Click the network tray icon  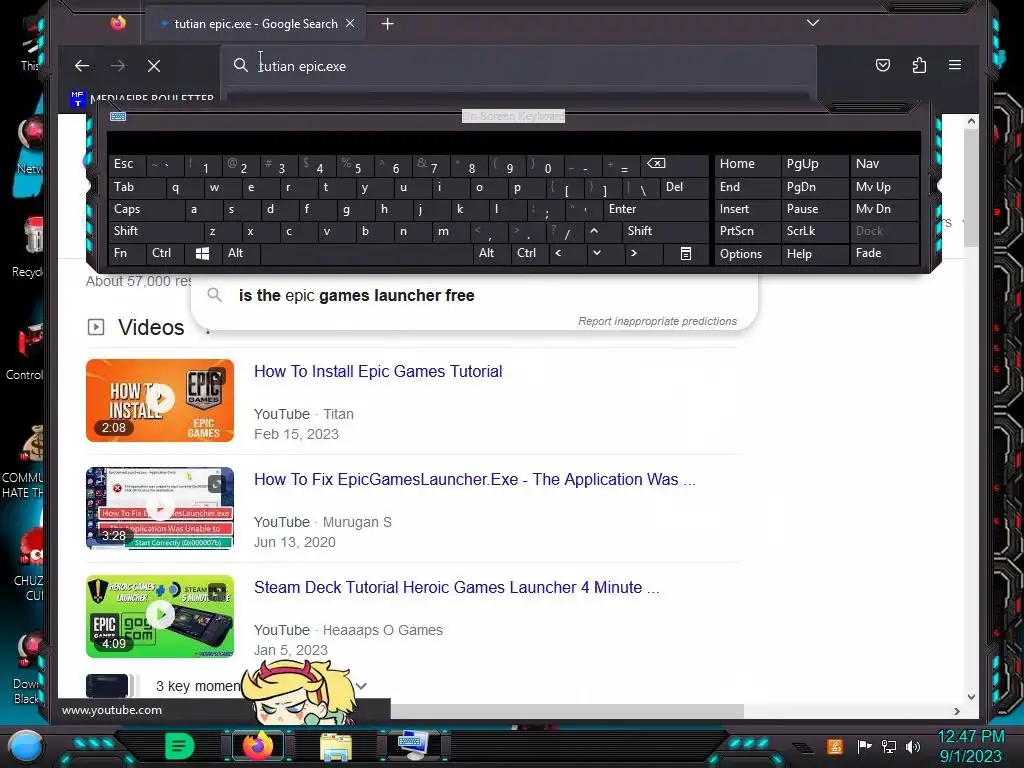tap(889, 746)
